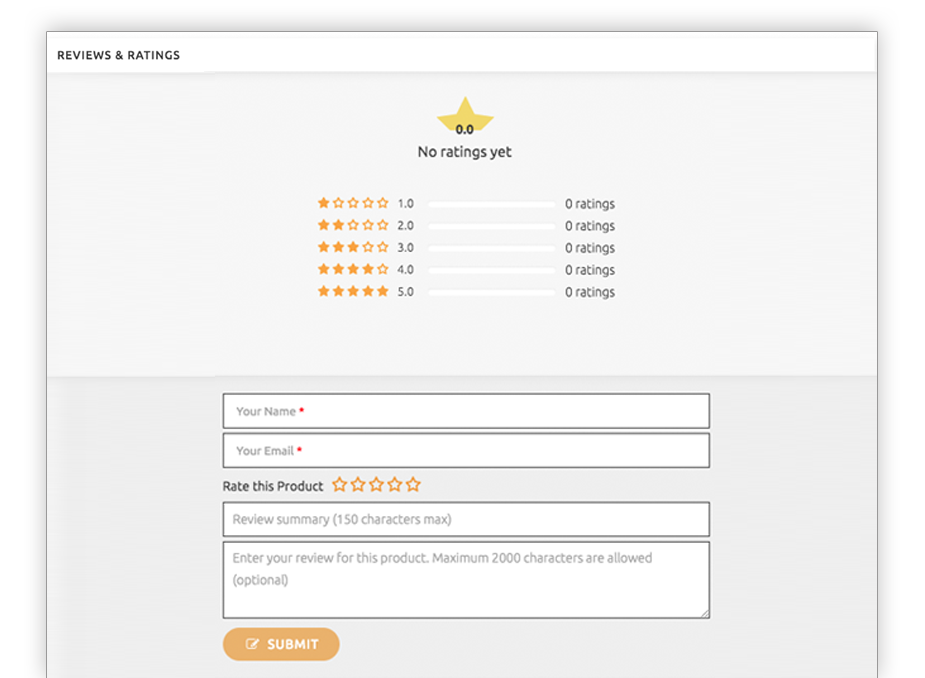The height and width of the screenshot is (678, 925).
Task: Click the resize grip of the review text area
Action: pyautogui.click(x=705, y=614)
